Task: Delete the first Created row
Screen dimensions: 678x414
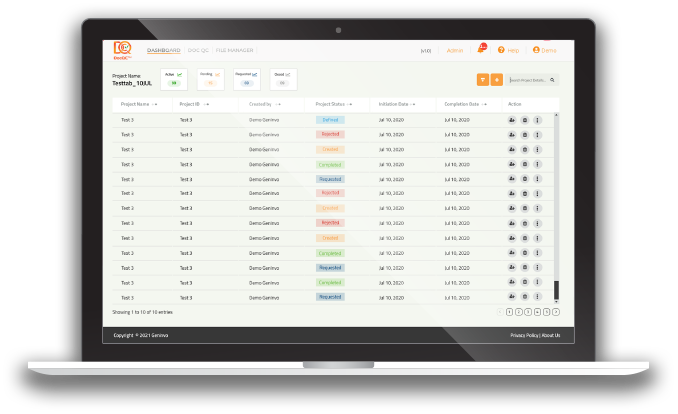Action: pyautogui.click(x=525, y=150)
